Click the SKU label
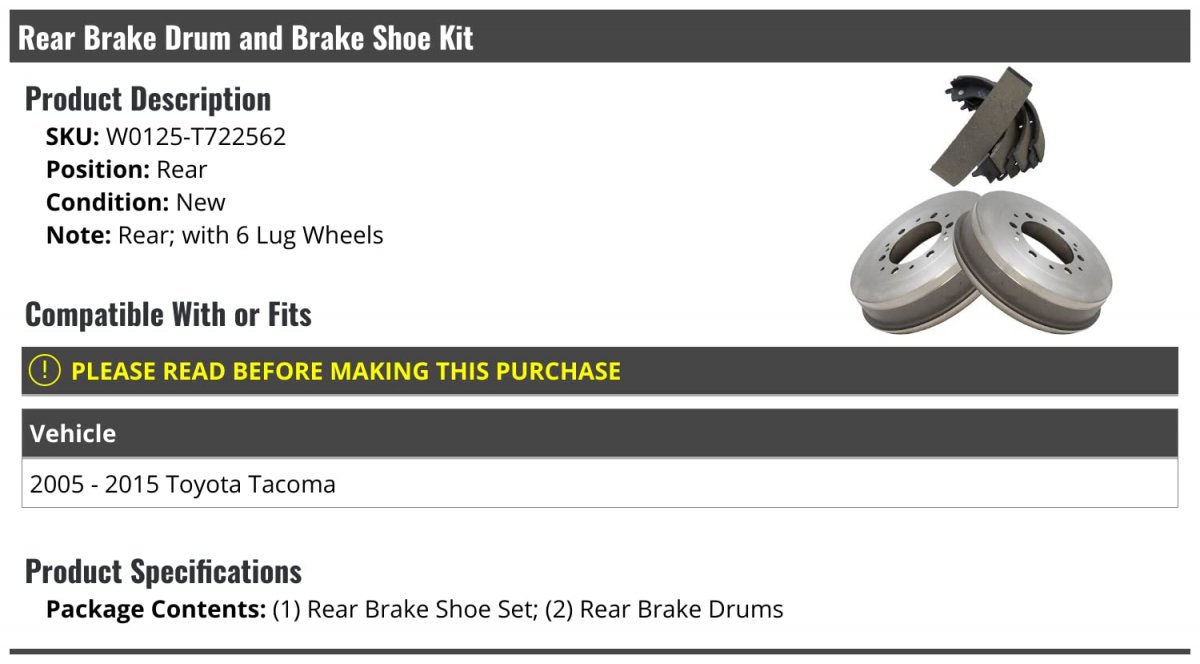This screenshot has width=1200, height=664. click(73, 137)
